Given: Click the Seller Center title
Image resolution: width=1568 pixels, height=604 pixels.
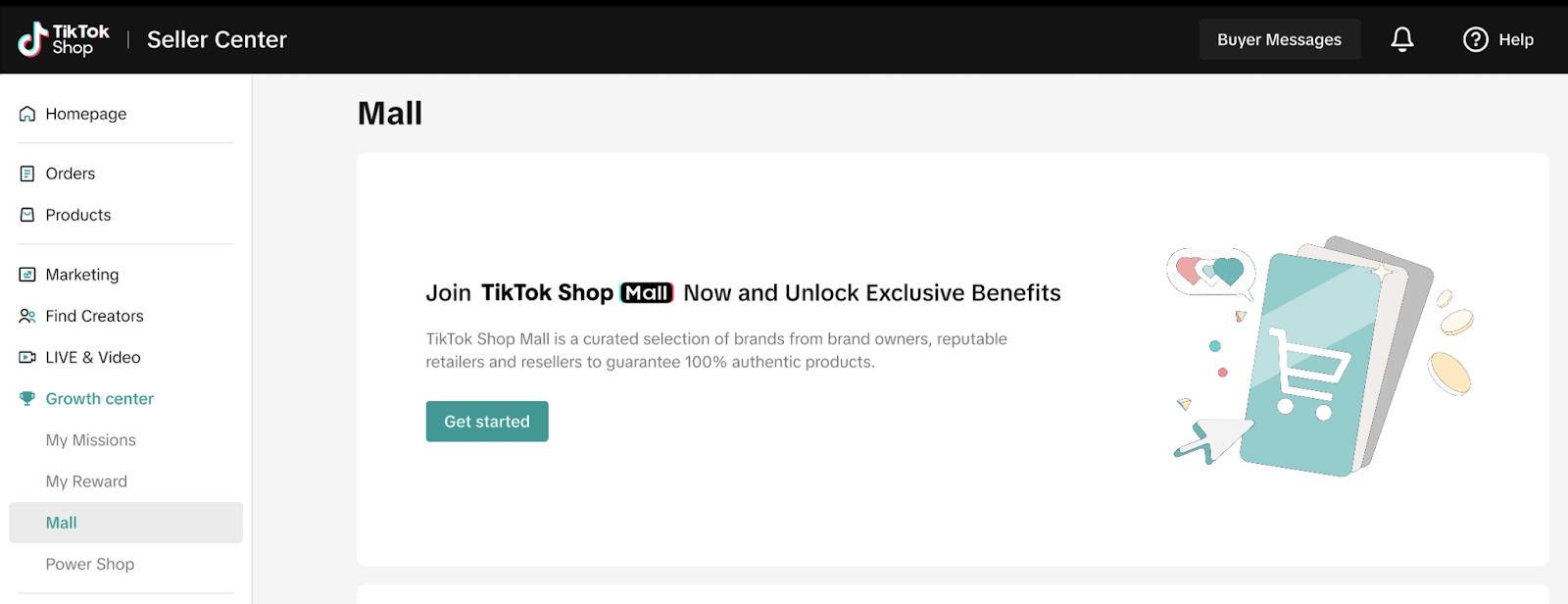Looking at the screenshot, I should (x=217, y=39).
